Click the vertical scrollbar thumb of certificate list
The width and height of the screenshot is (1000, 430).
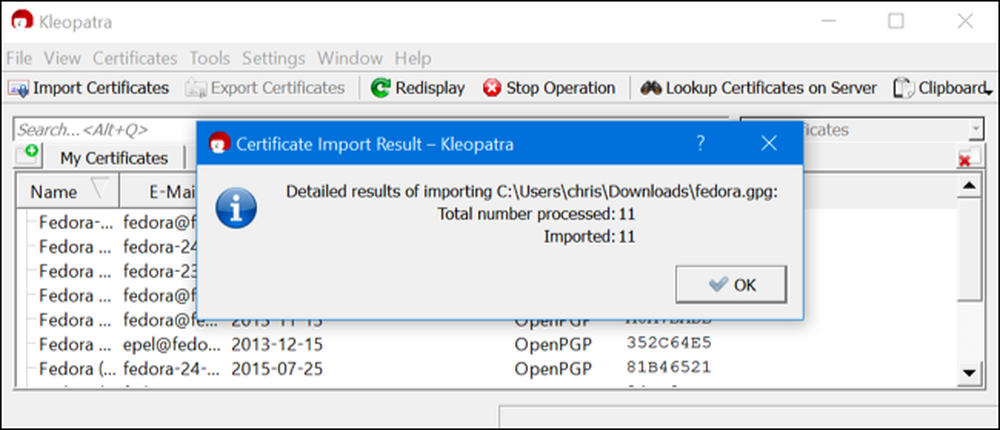(969, 249)
